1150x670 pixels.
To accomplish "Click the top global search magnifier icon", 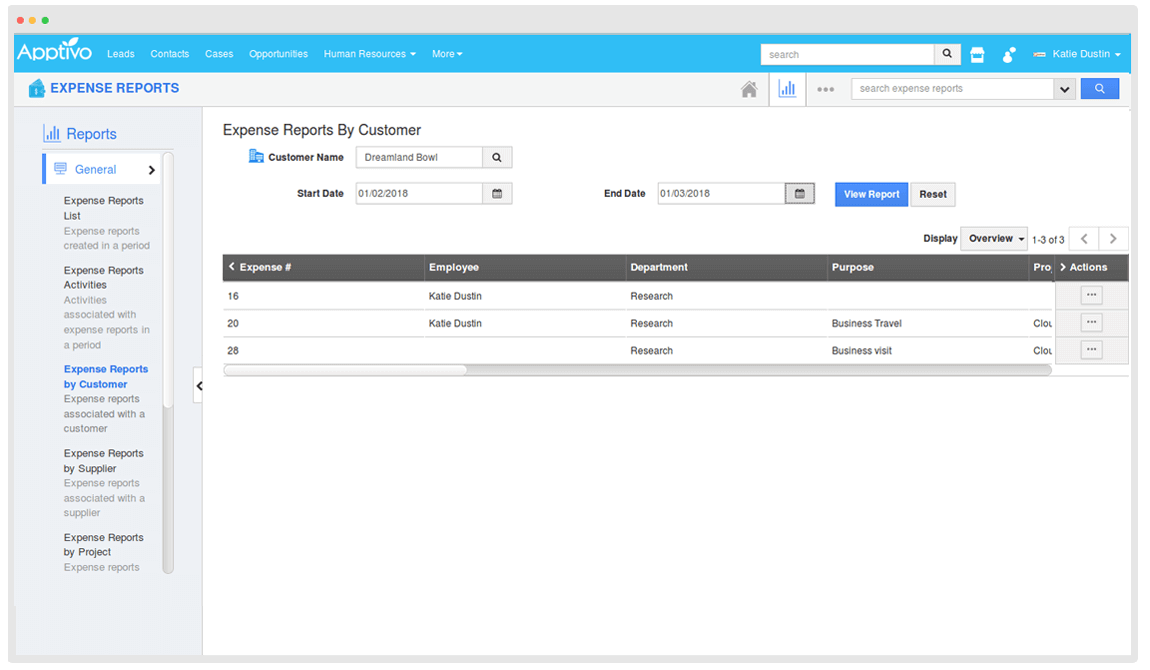I will click(947, 54).
